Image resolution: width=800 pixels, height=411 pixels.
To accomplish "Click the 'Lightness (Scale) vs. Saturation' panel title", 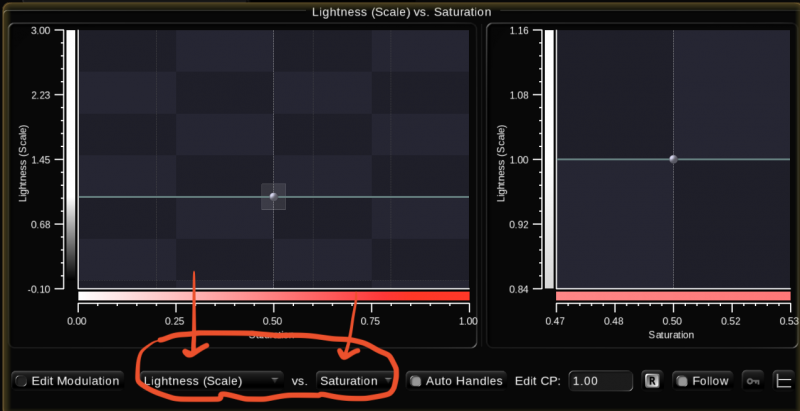I will click(x=400, y=11).
